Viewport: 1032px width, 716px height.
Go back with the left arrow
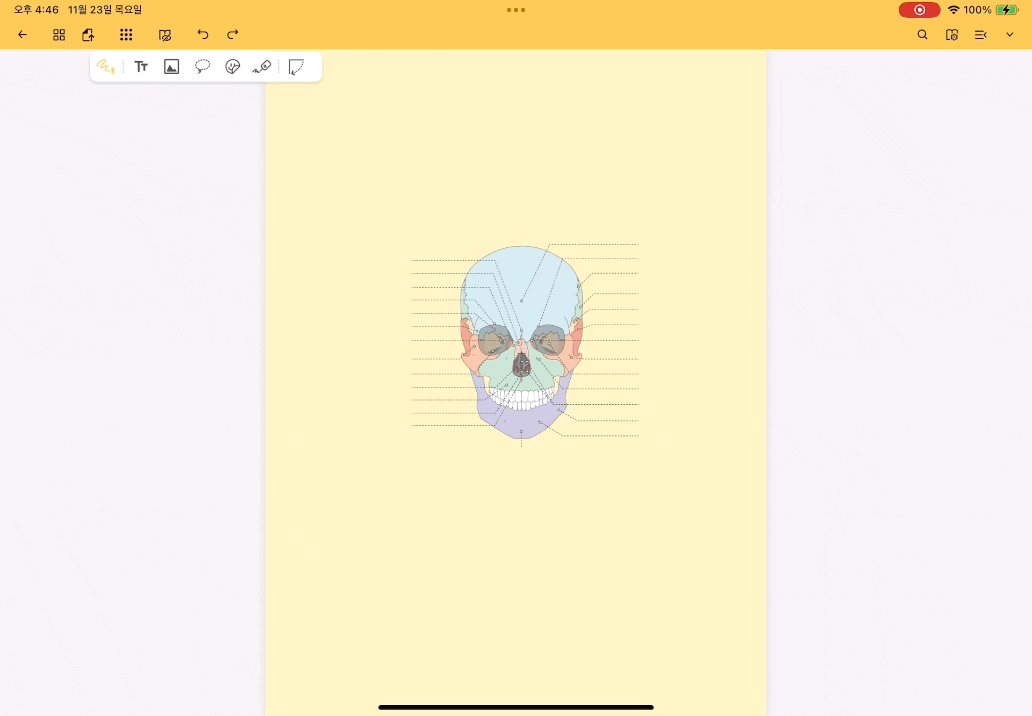tap(22, 35)
